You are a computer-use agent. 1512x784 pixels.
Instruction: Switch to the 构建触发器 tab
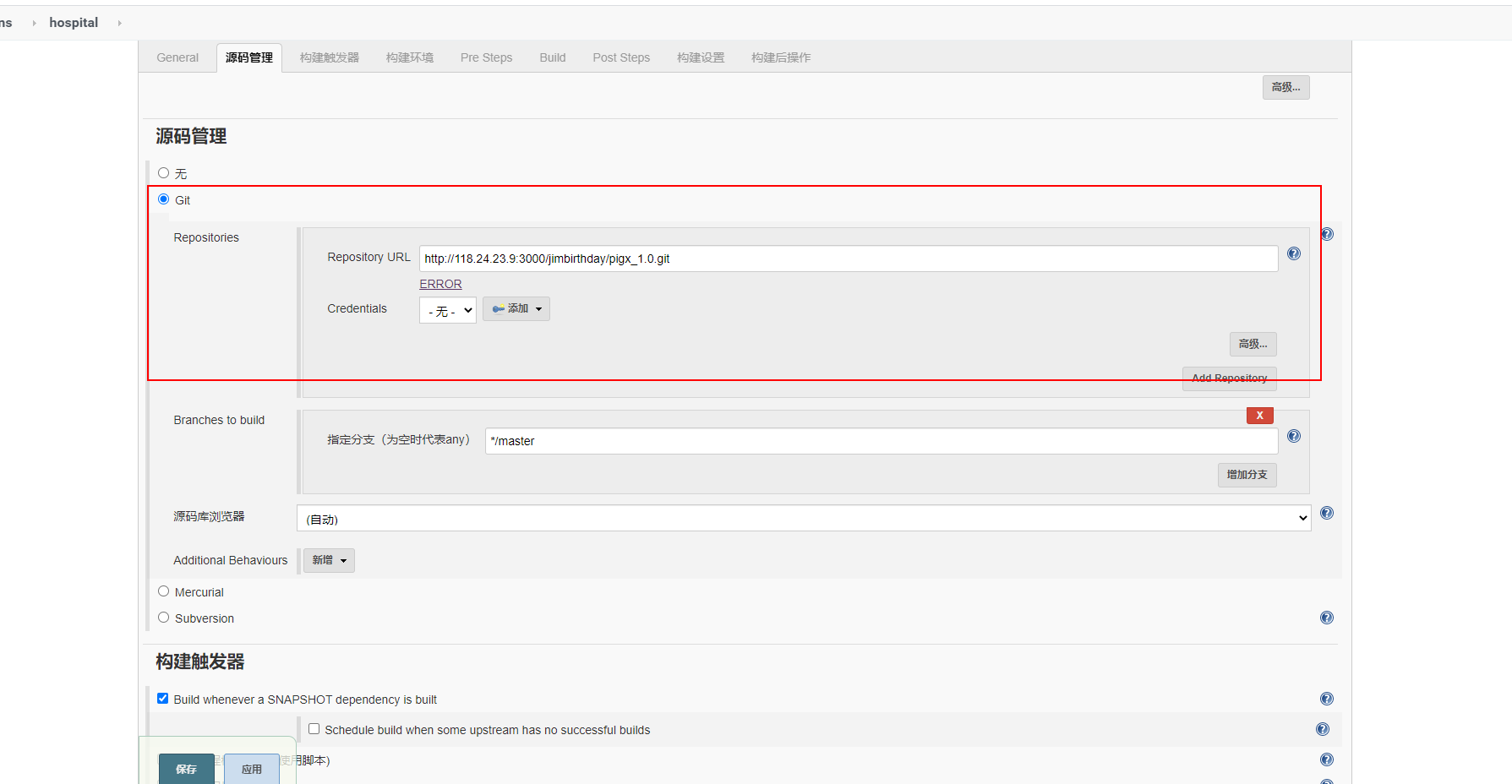coord(330,57)
